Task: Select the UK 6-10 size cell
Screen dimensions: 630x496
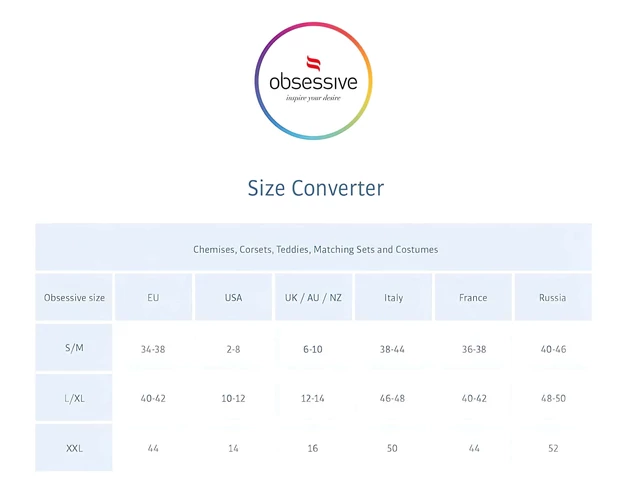Action: point(313,349)
